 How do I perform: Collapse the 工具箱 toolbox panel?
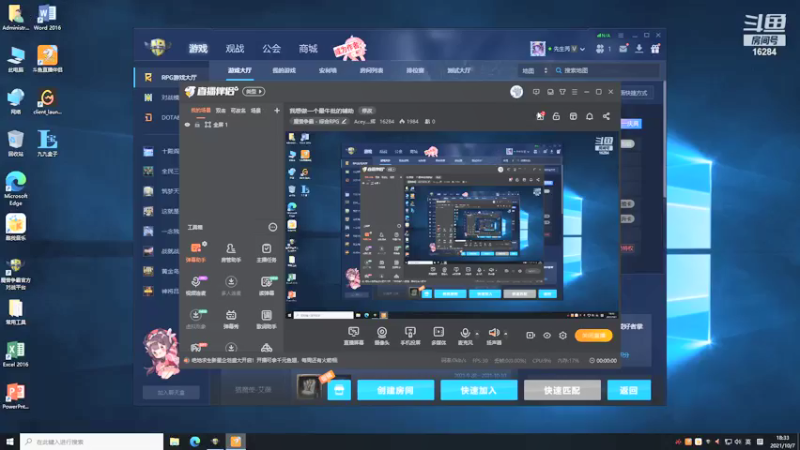[x=272, y=227]
